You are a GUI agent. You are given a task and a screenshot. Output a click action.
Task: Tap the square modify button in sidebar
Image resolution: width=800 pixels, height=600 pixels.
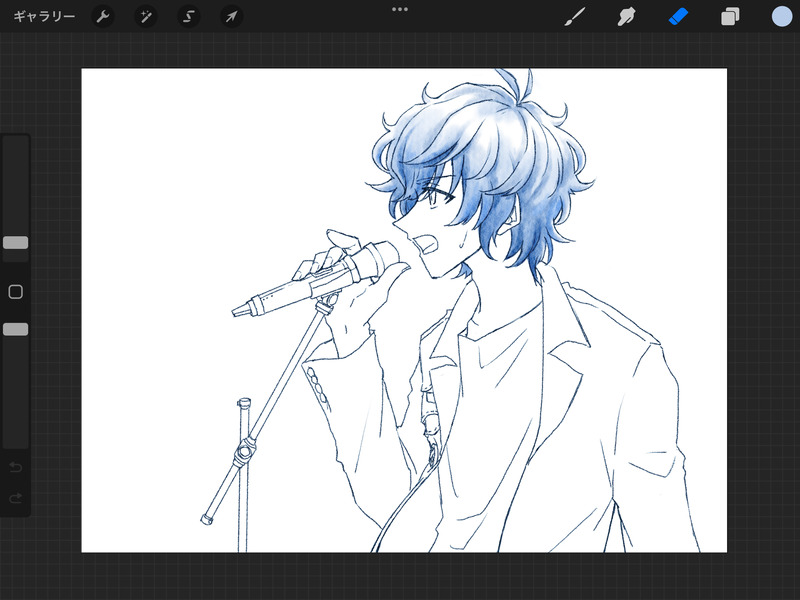tap(16, 292)
